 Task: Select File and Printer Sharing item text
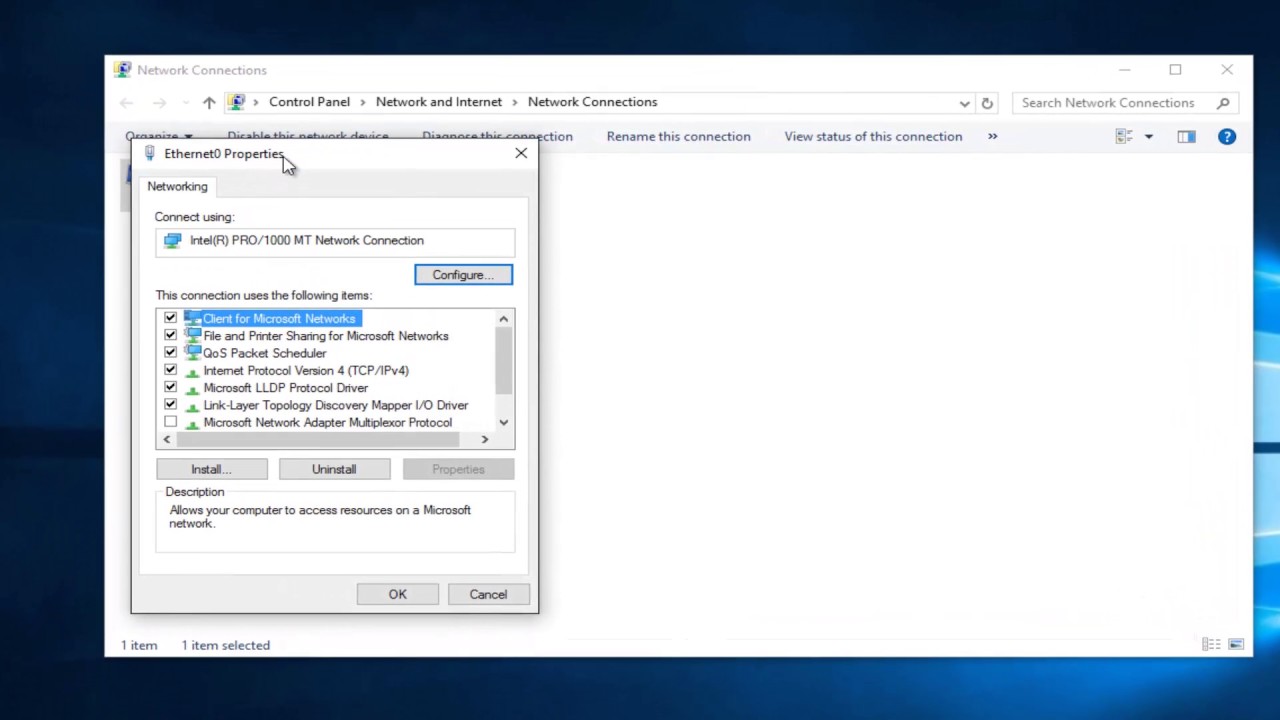(x=326, y=336)
